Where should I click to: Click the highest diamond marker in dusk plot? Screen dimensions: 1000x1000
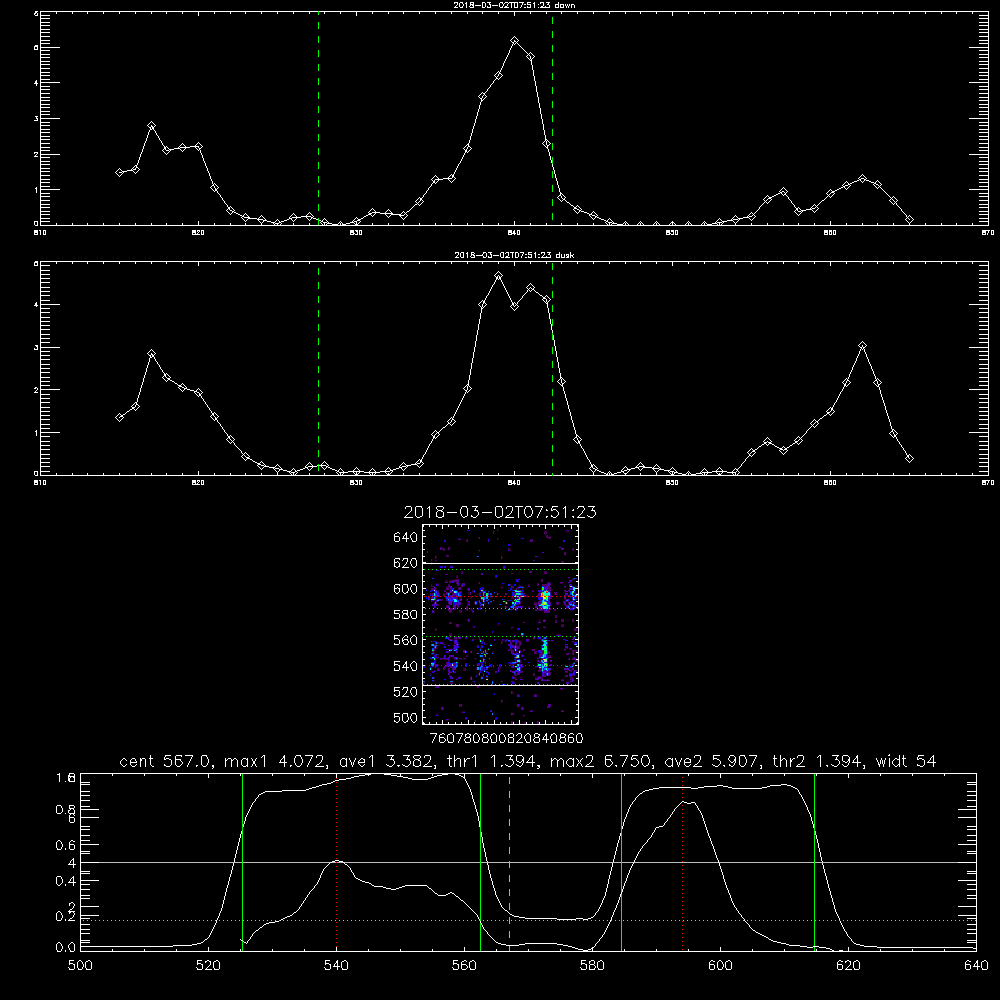(499, 276)
